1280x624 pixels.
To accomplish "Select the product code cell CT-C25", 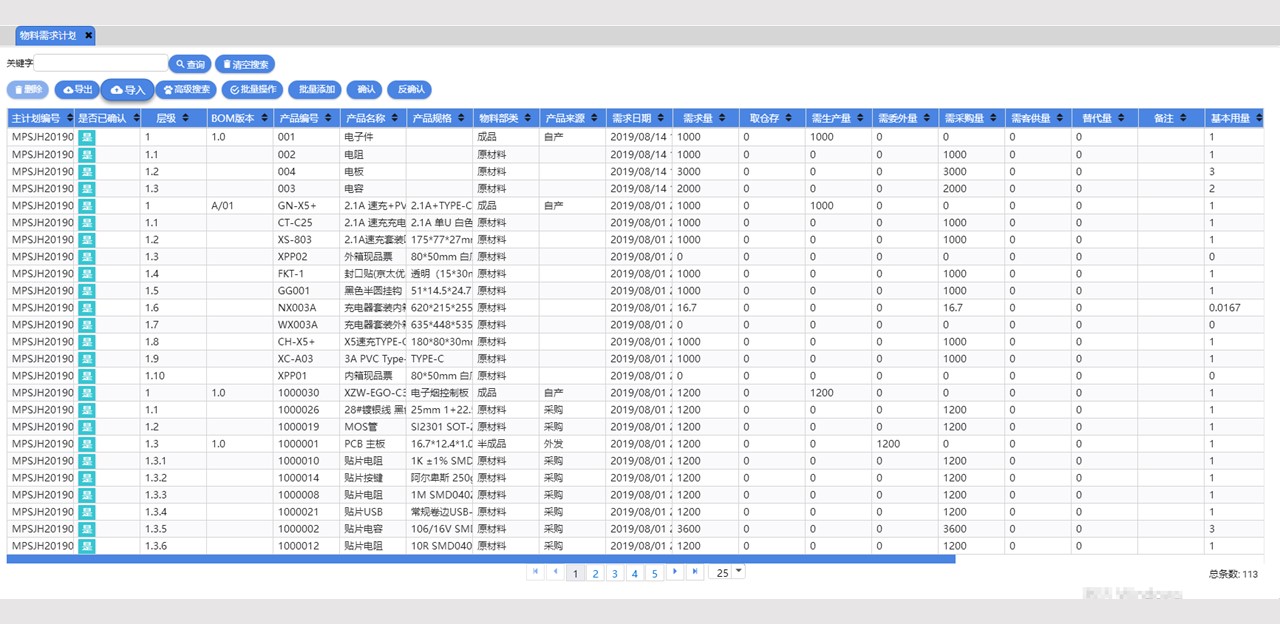I will coord(306,222).
